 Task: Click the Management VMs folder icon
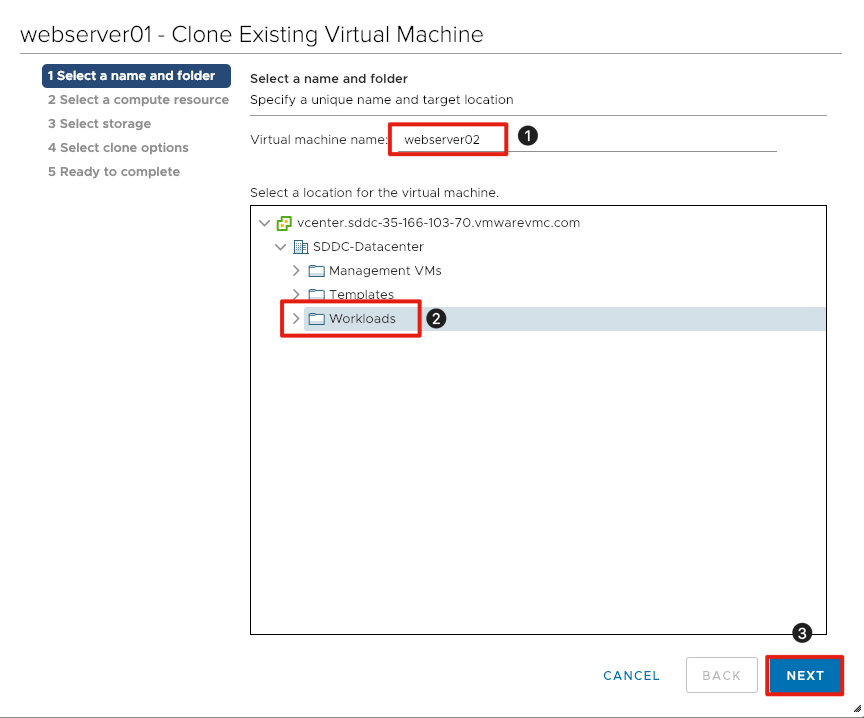[315, 270]
